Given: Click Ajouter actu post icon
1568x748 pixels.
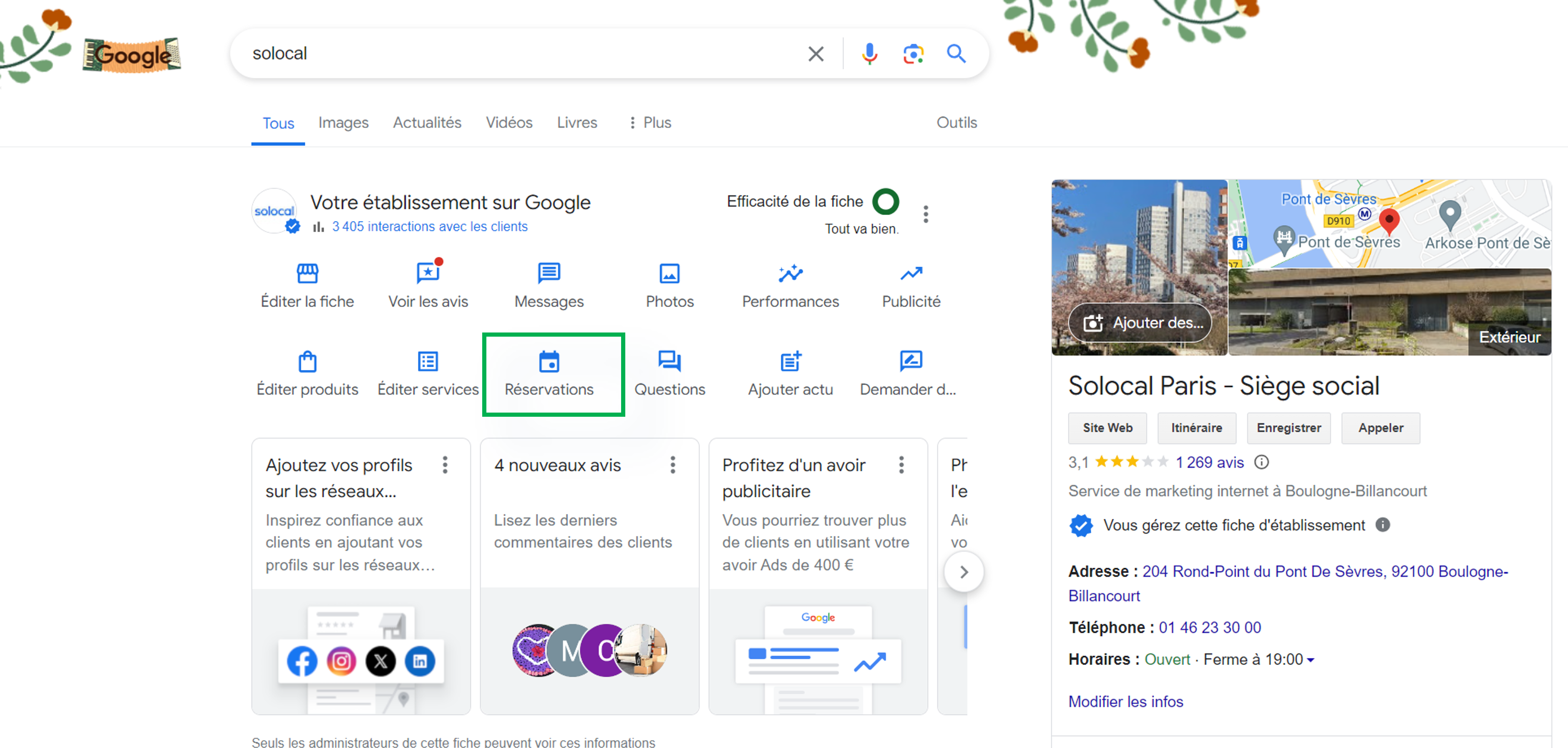Looking at the screenshot, I should 791,362.
